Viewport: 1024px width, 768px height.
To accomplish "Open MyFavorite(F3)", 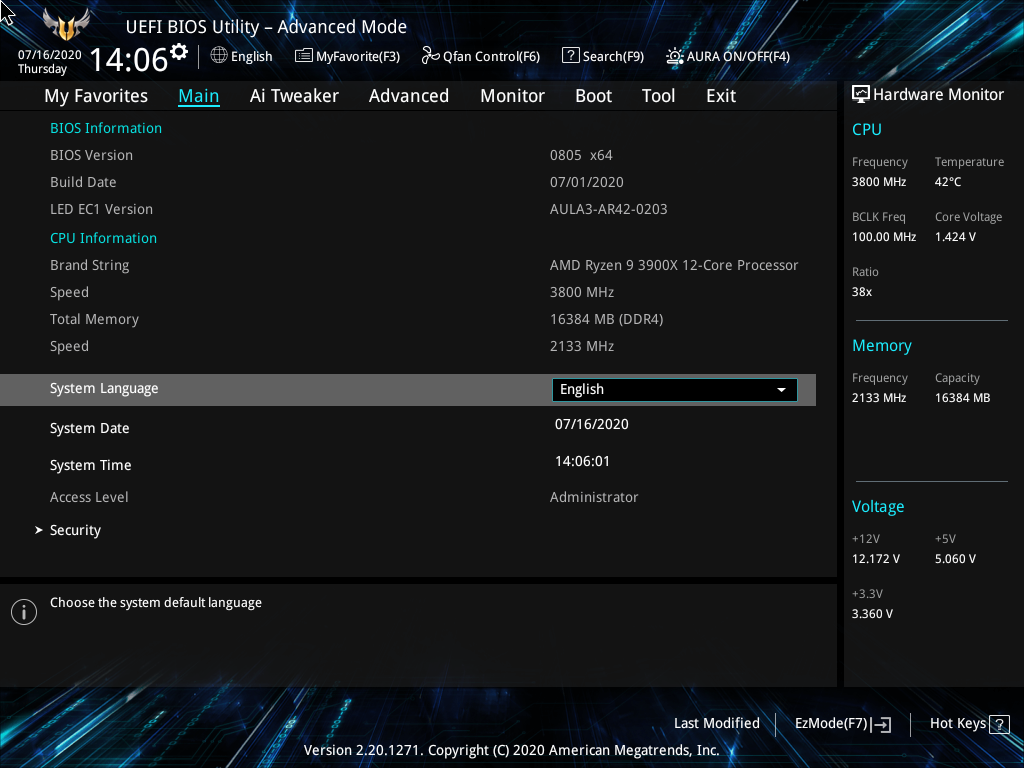I will (347, 56).
